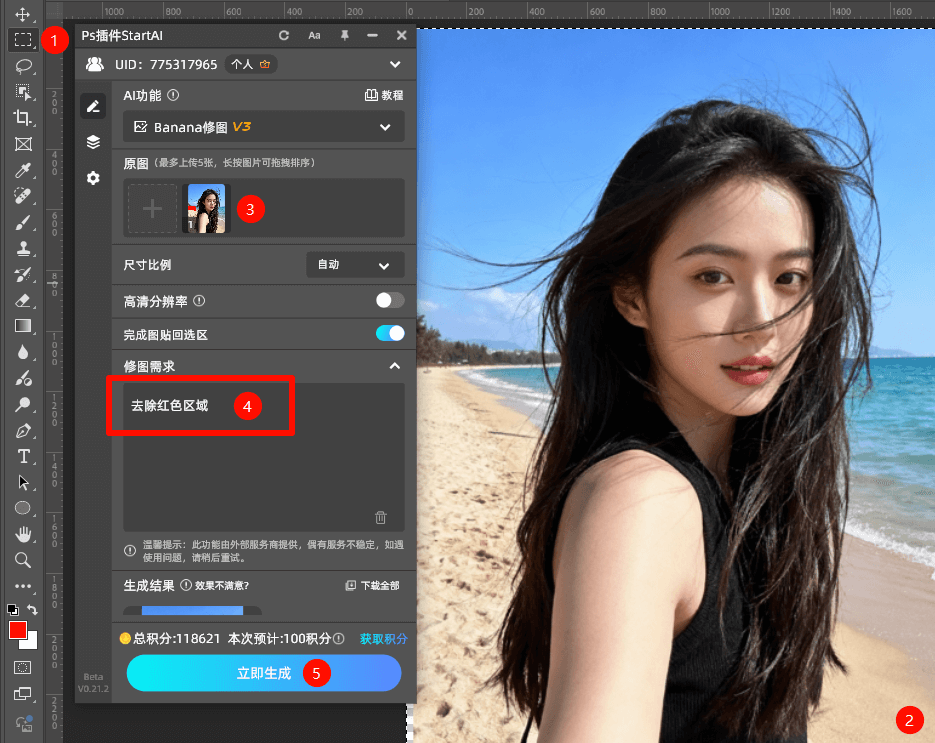
Task: Select the Crop tool
Action: coord(22,118)
